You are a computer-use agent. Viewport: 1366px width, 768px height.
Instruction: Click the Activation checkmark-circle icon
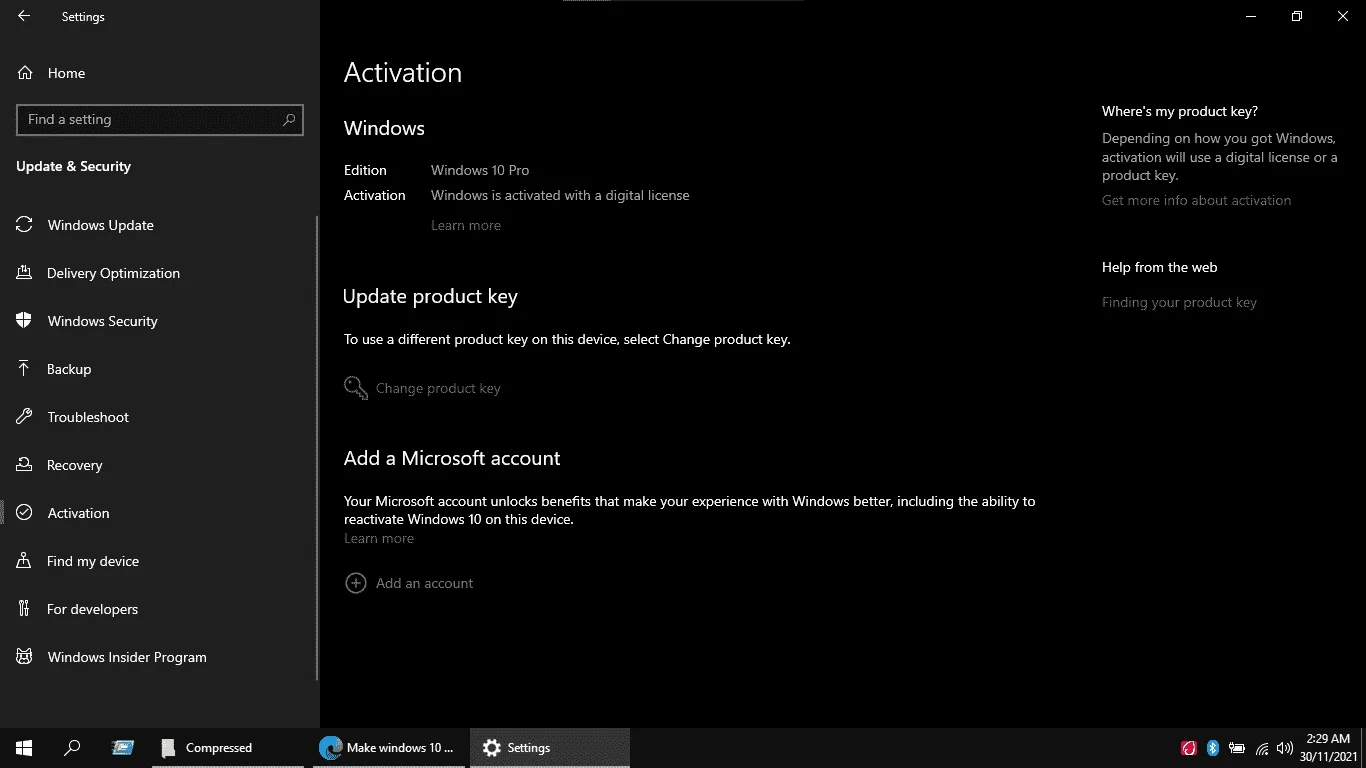[x=24, y=513]
